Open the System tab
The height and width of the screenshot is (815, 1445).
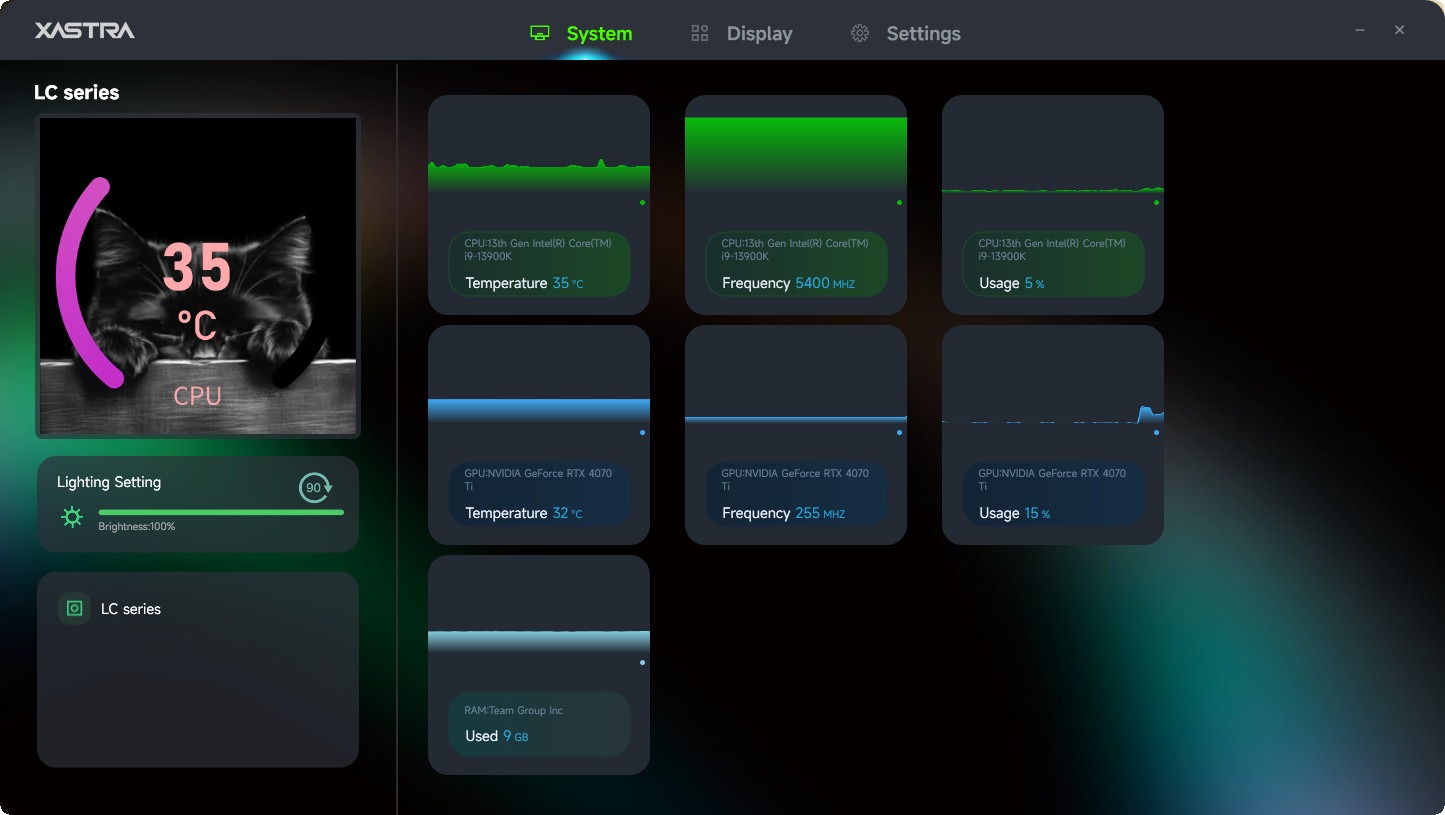581,33
